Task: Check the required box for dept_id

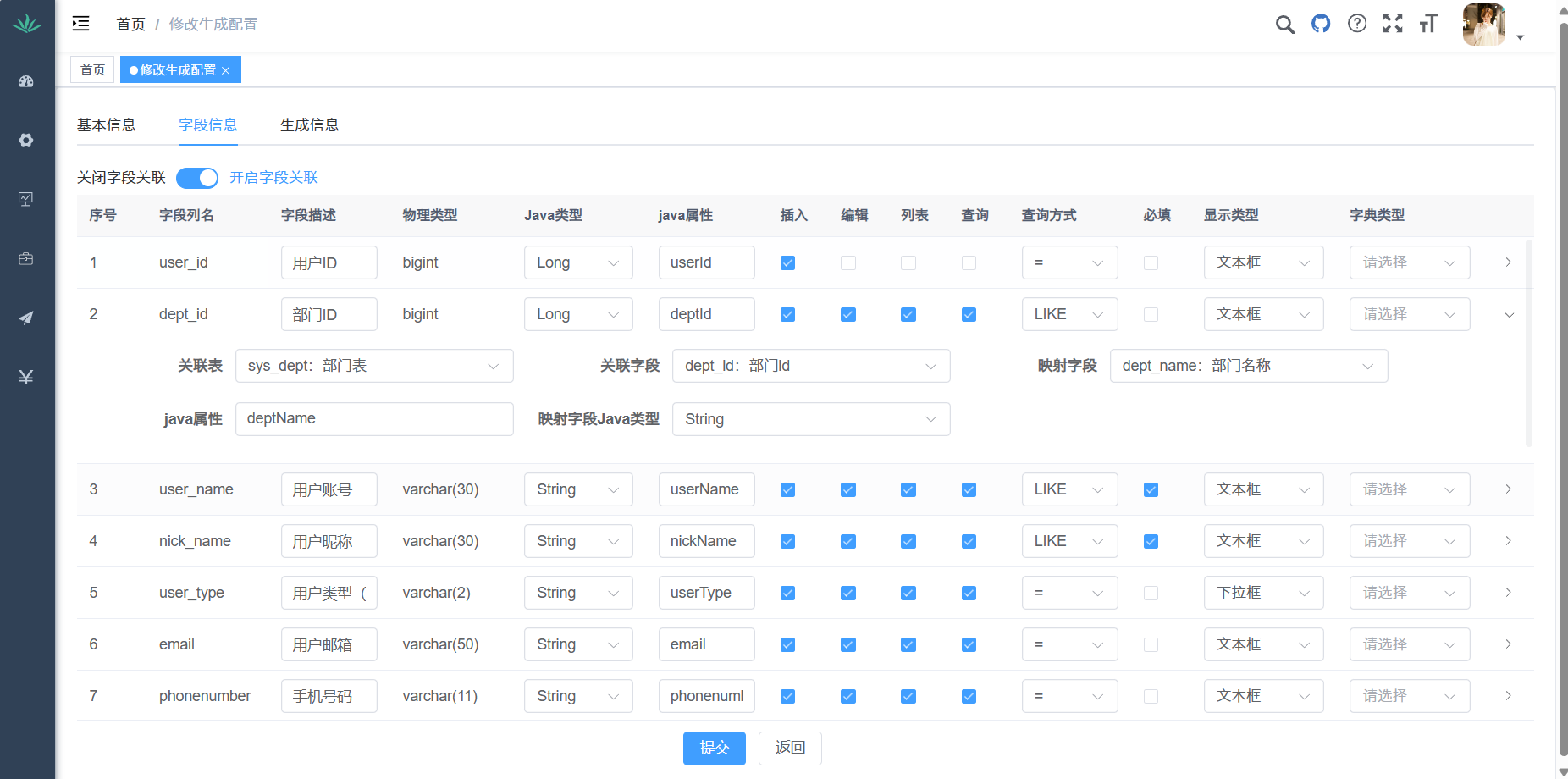Action: (x=1151, y=315)
